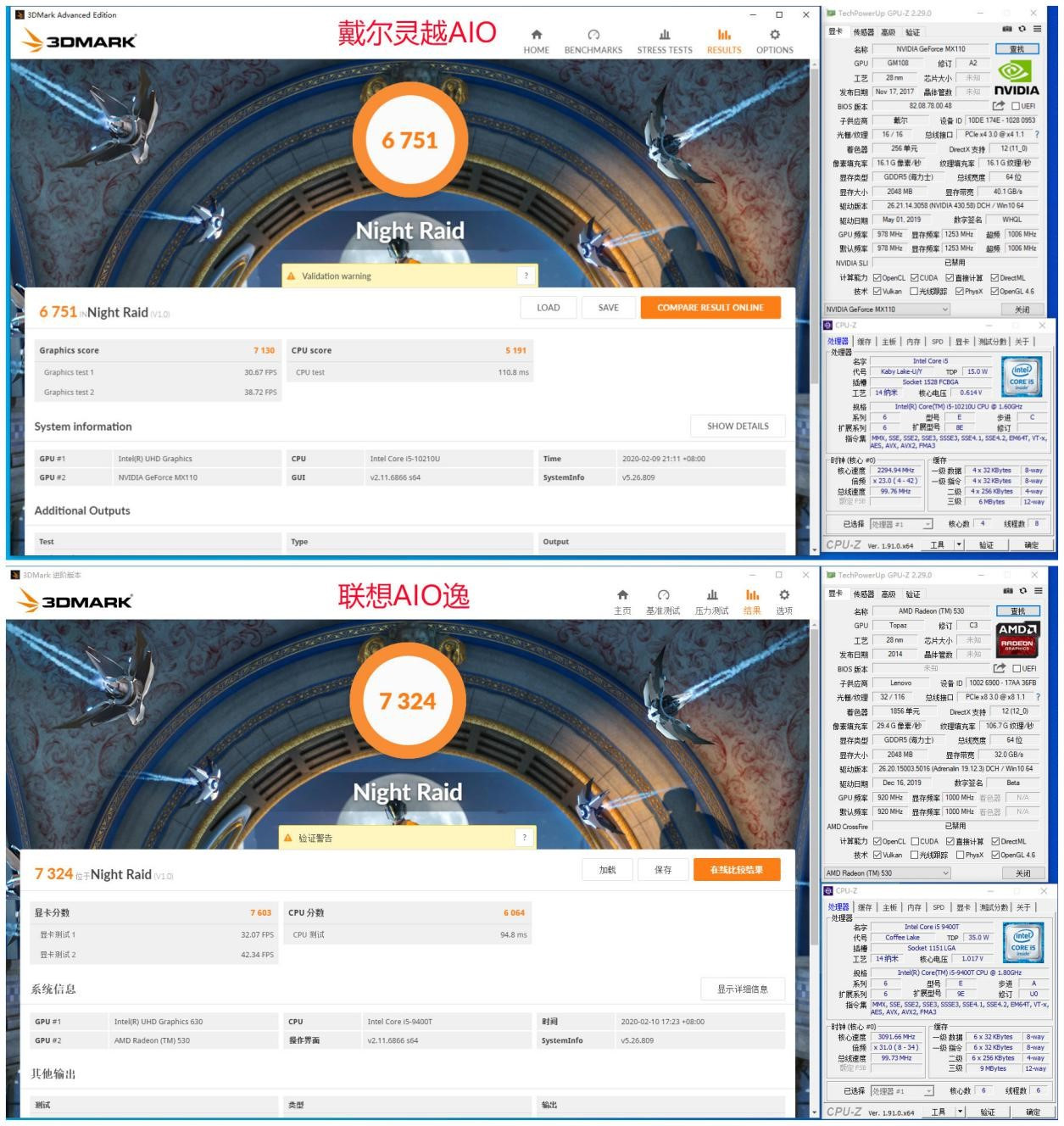
Task: Click 在线比较结果 button
Action: 737,870
